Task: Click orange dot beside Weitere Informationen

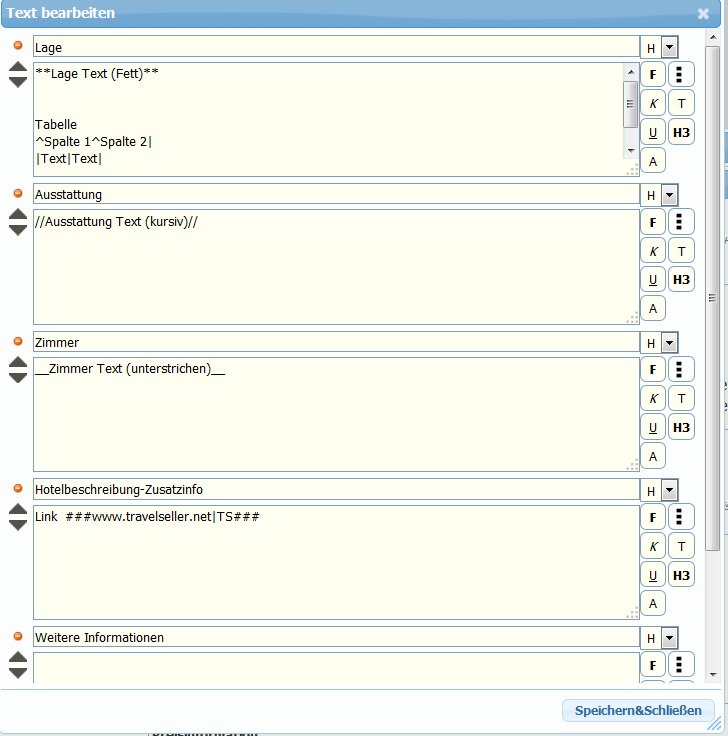Action: click(x=18, y=636)
